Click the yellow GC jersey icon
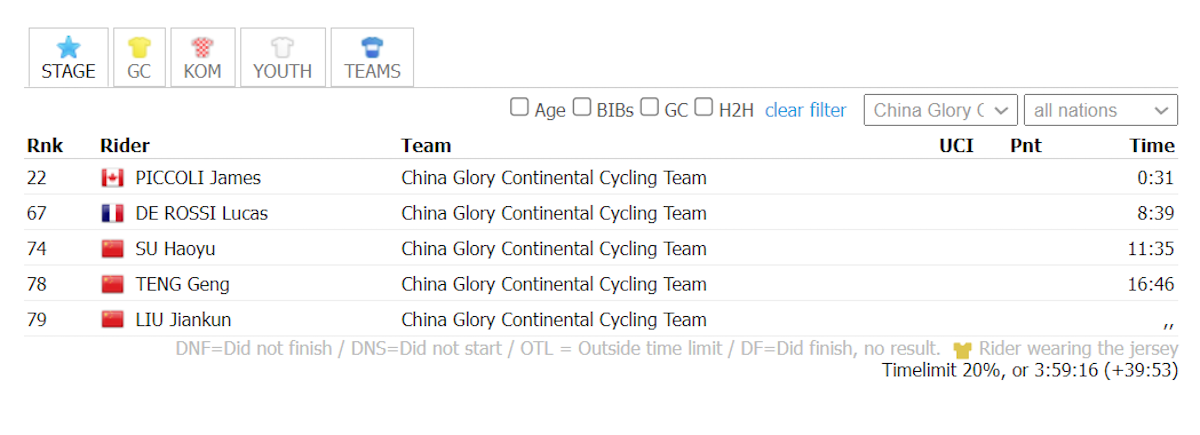1200x435 pixels. click(139, 47)
